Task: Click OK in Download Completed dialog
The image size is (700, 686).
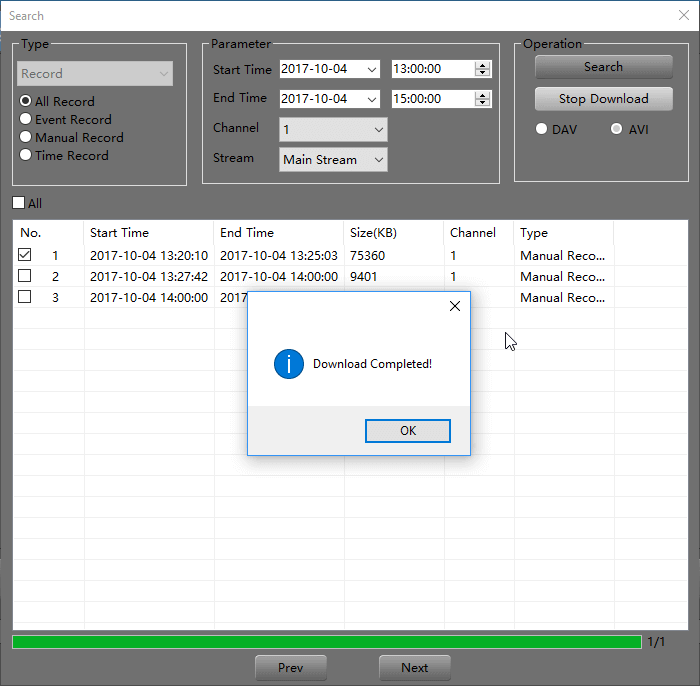Action: coord(407,430)
